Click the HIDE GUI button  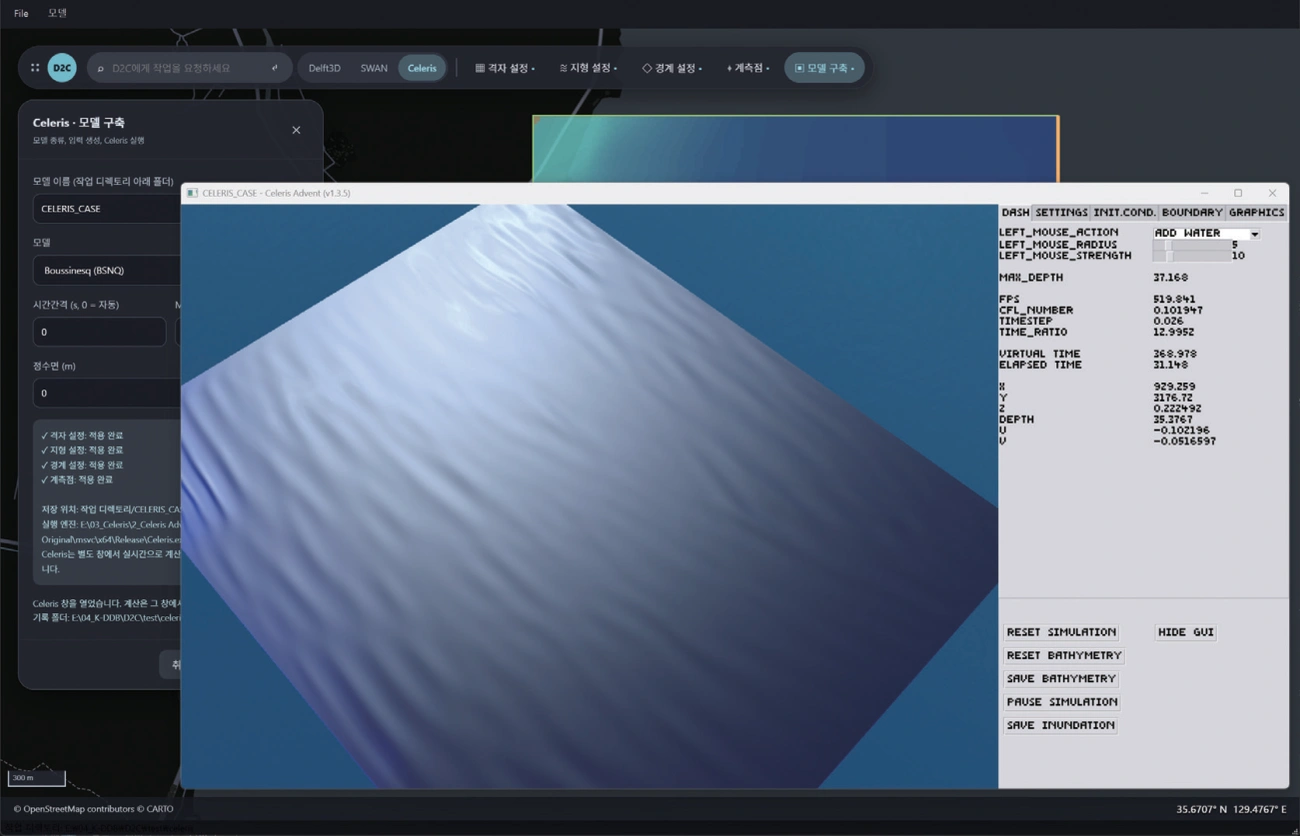click(x=1185, y=632)
